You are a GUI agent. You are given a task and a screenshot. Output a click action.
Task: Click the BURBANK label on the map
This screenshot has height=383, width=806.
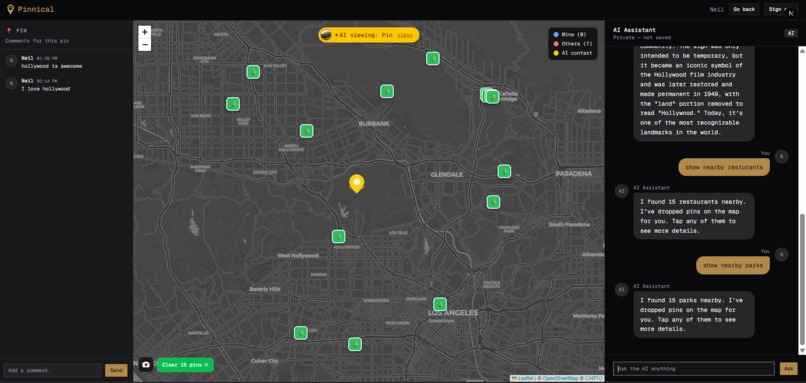(374, 124)
